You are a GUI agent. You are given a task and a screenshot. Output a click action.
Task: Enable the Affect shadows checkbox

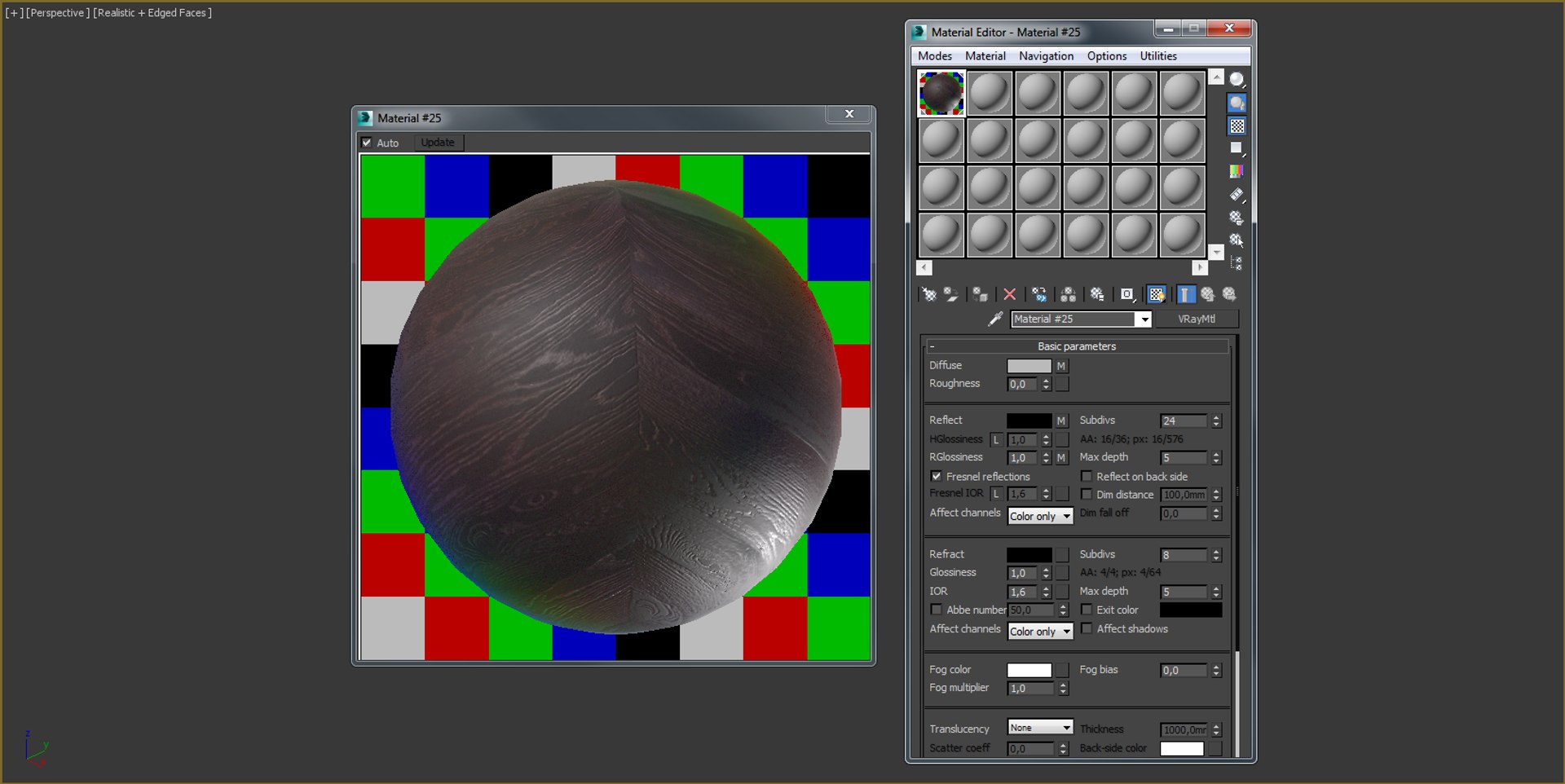pos(1087,628)
